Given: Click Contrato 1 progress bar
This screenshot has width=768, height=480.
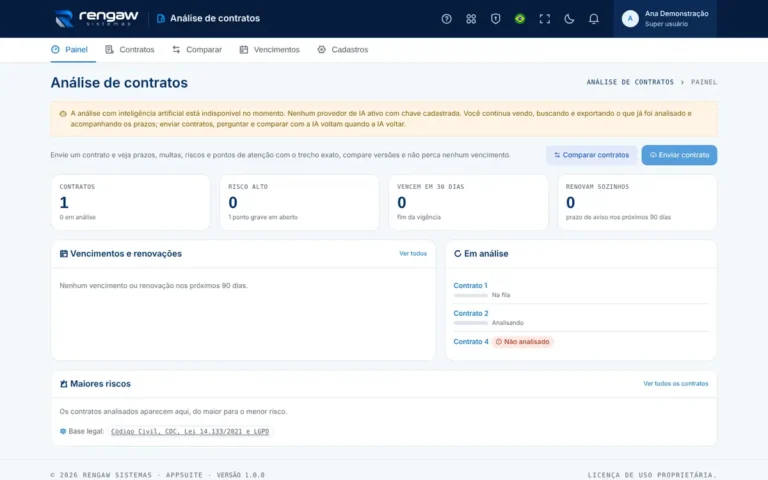Looking at the screenshot, I should tap(471, 295).
